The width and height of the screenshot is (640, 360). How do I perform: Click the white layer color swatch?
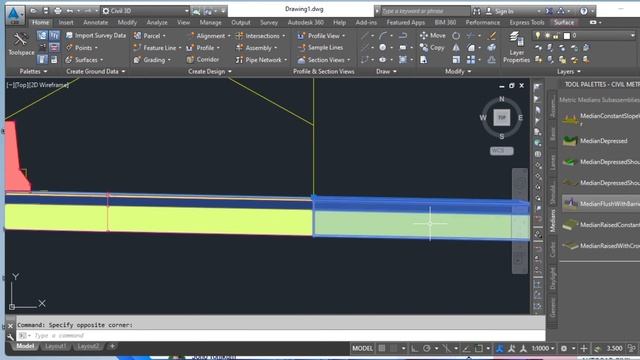click(567, 36)
